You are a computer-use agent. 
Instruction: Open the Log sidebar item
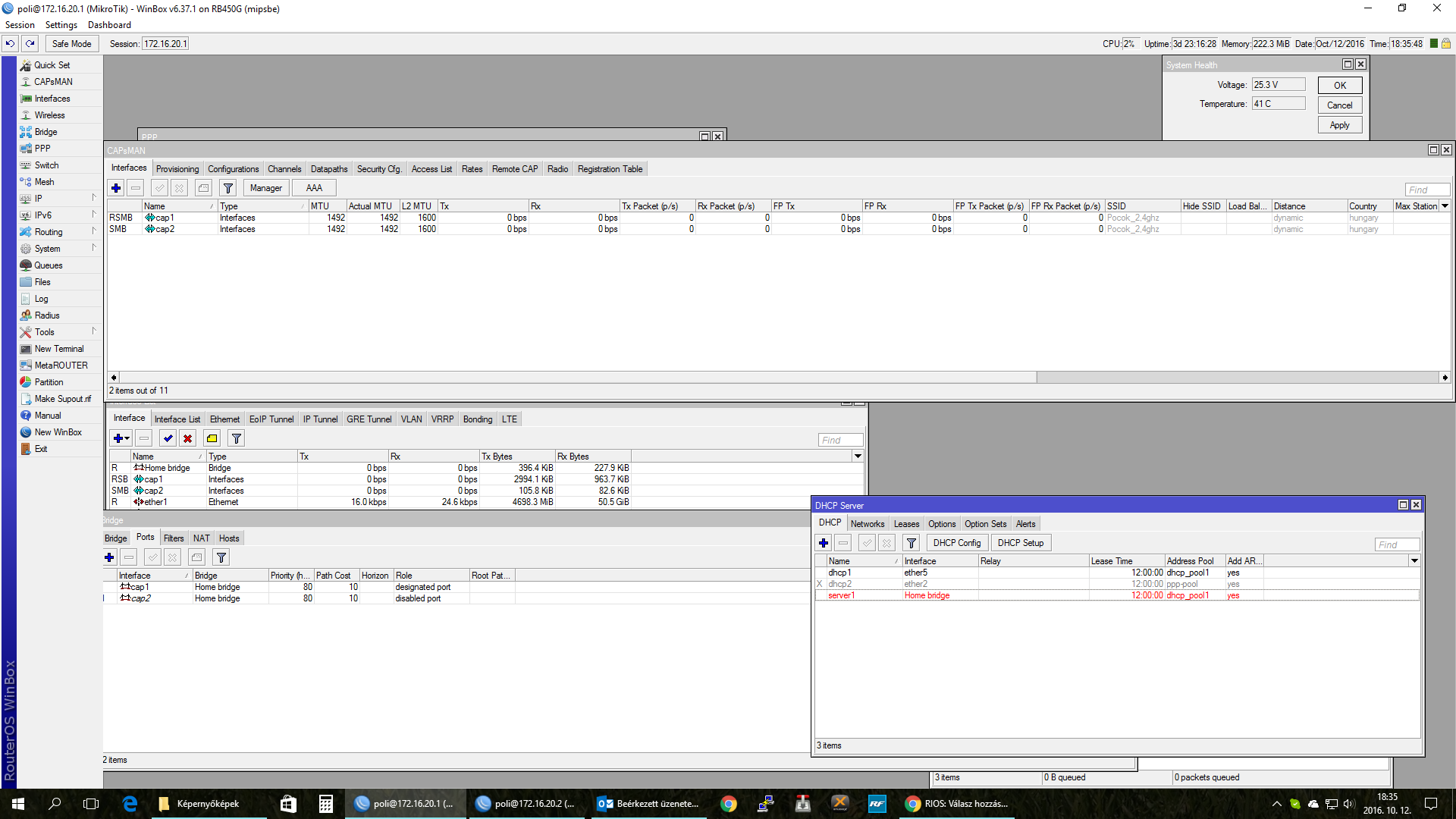(41, 299)
